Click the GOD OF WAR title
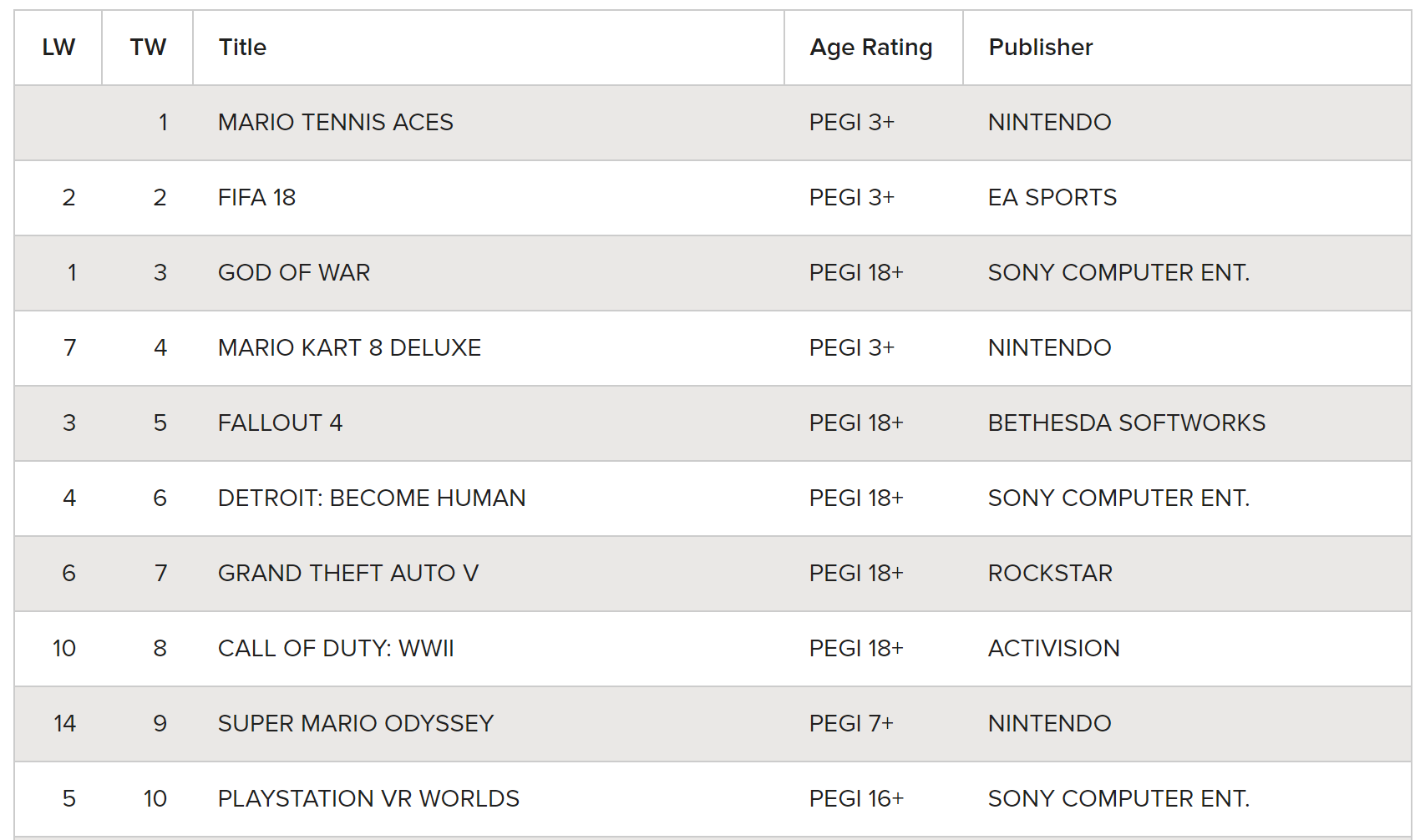 point(294,273)
